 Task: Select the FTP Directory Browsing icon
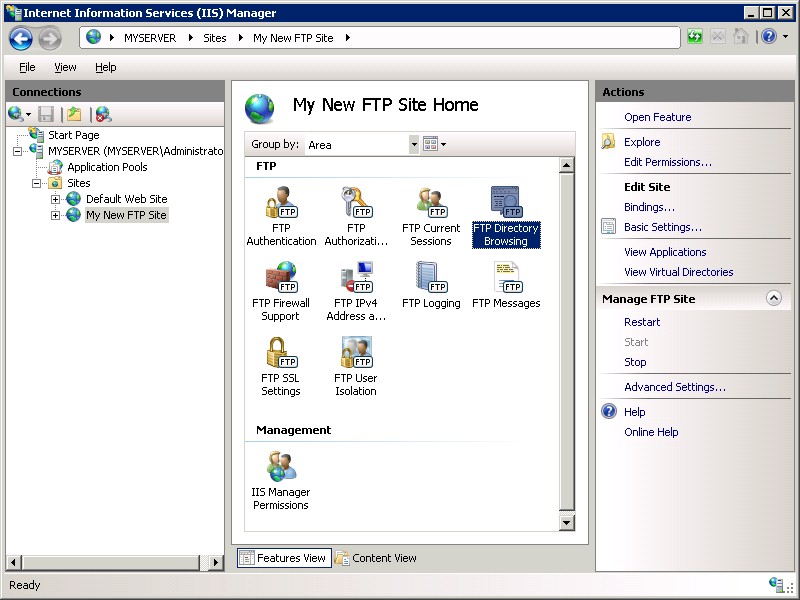pos(506,202)
